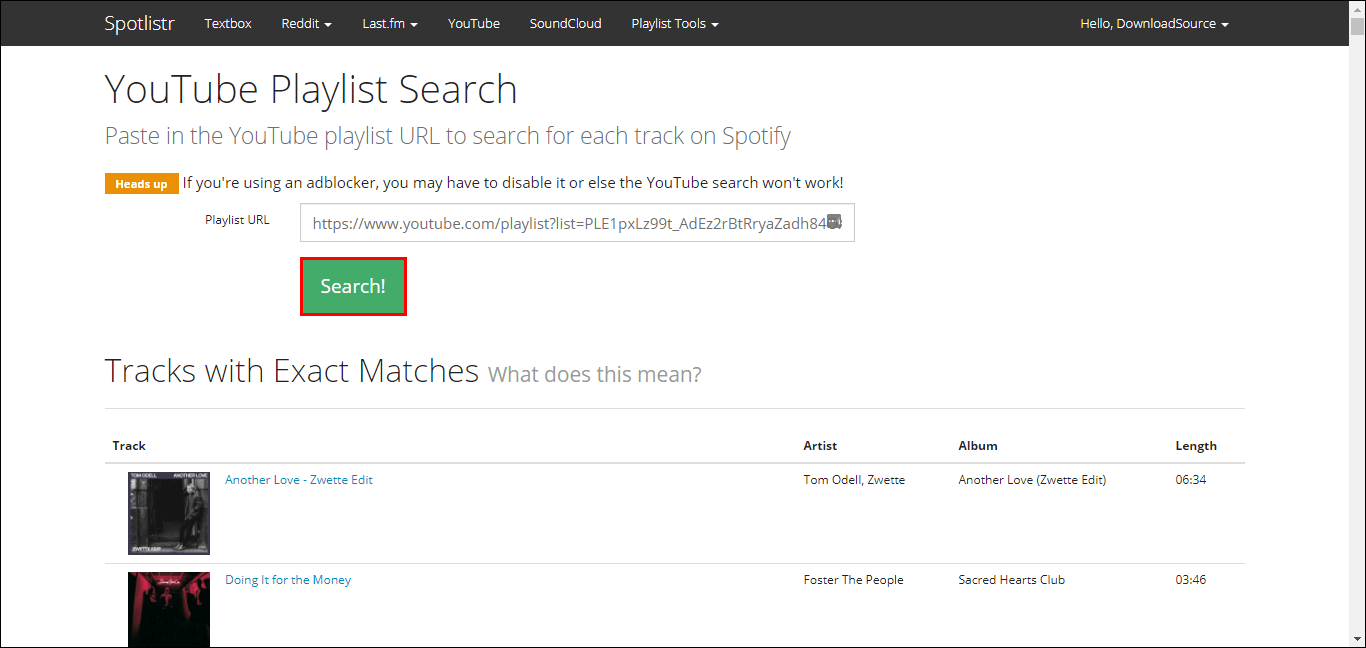The width and height of the screenshot is (1366, 648).
Task: Click the password manager icon in URL field
Action: pos(835,222)
